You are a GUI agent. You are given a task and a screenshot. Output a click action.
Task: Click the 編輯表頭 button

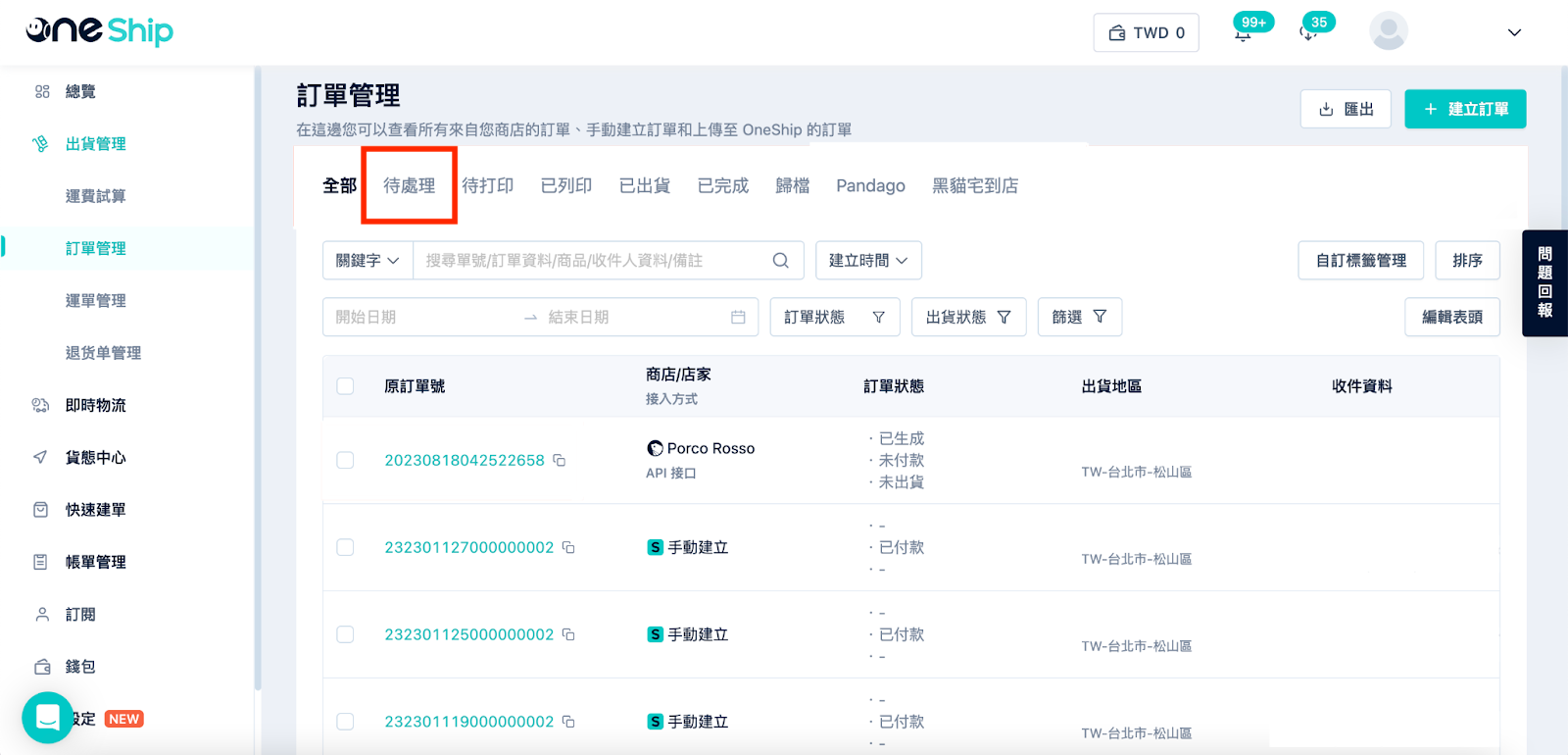1452,317
